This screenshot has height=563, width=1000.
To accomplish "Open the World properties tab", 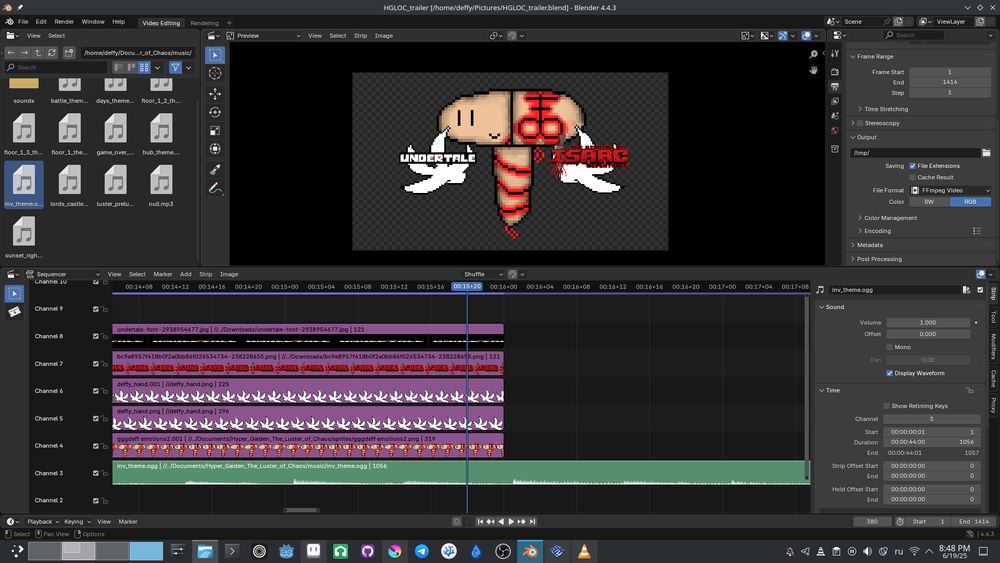I will pyautogui.click(x=835, y=130).
